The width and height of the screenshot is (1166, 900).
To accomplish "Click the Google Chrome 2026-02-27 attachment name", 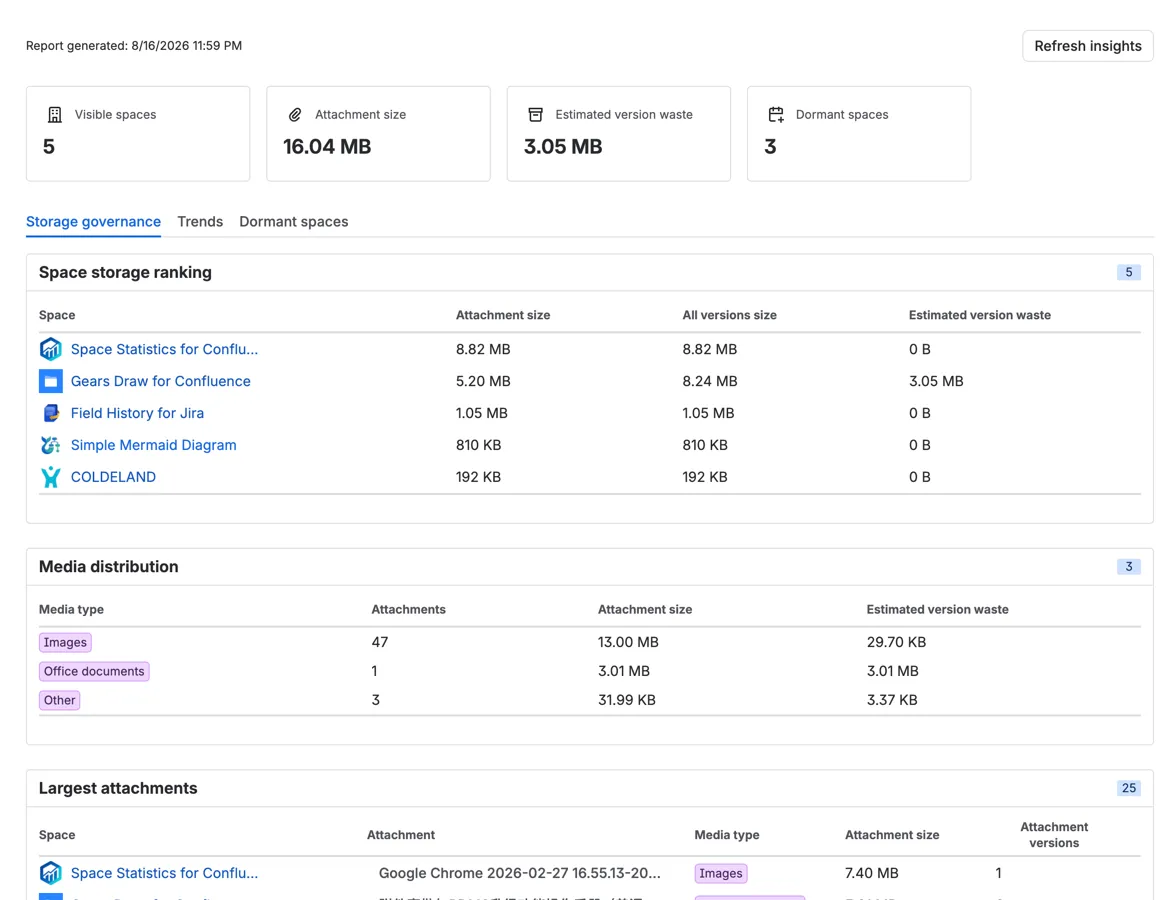I will point(520,873).
